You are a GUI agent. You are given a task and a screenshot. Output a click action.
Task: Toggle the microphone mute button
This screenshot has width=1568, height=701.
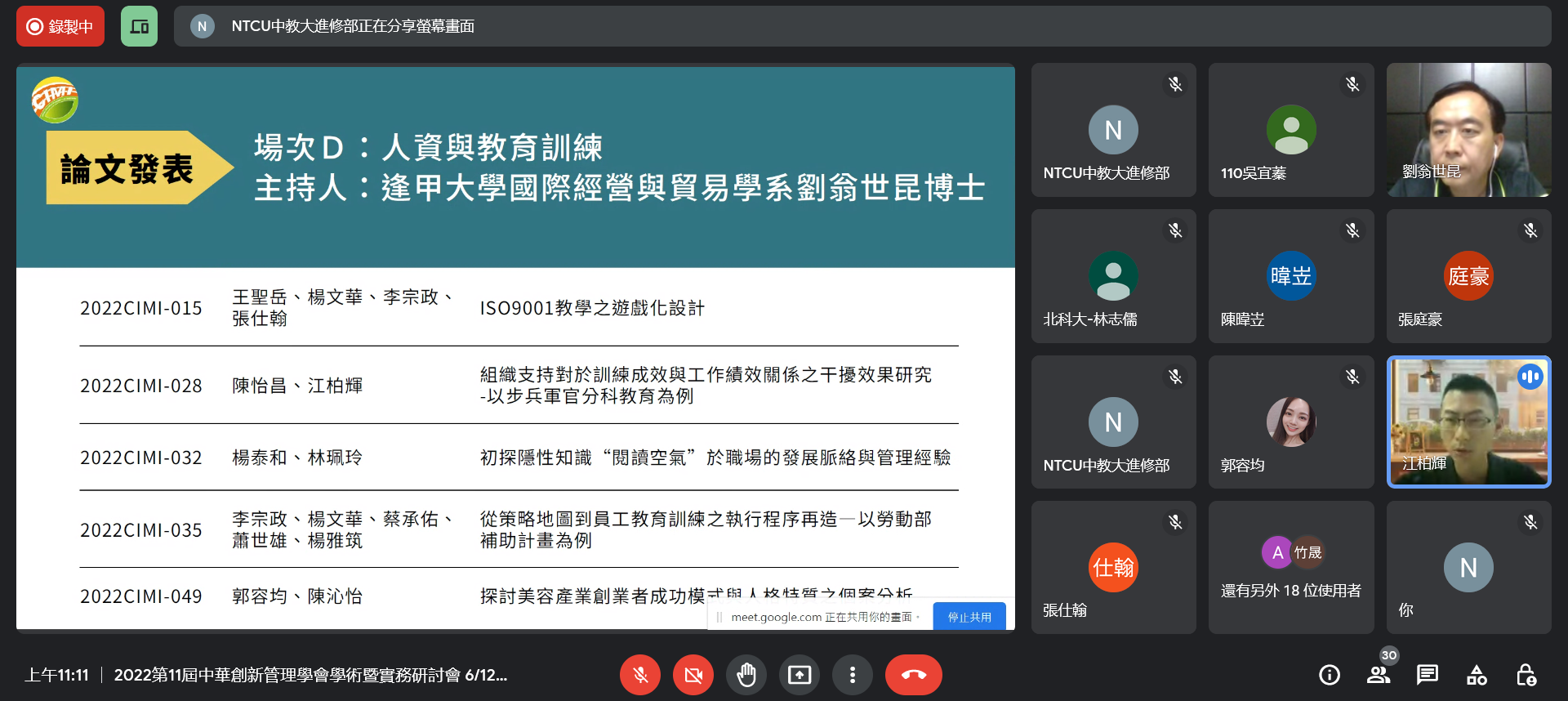pyautogui.click(x=640, y=675)
